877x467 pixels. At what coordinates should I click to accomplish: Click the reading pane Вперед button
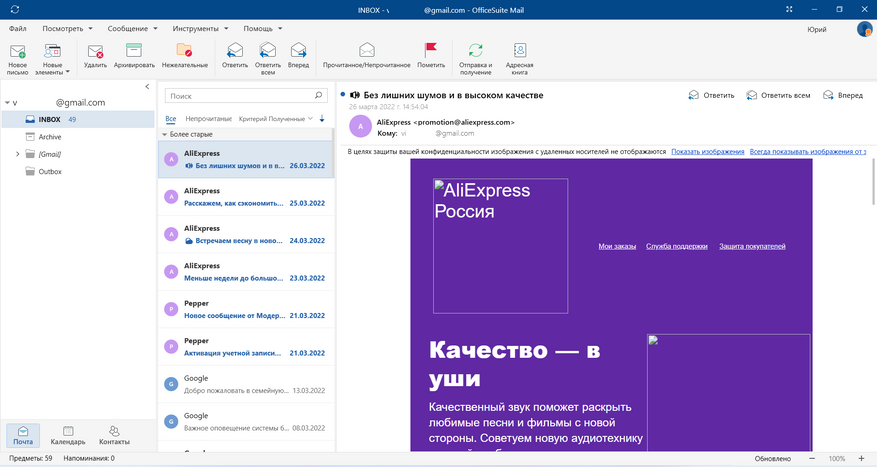point(843,95)
